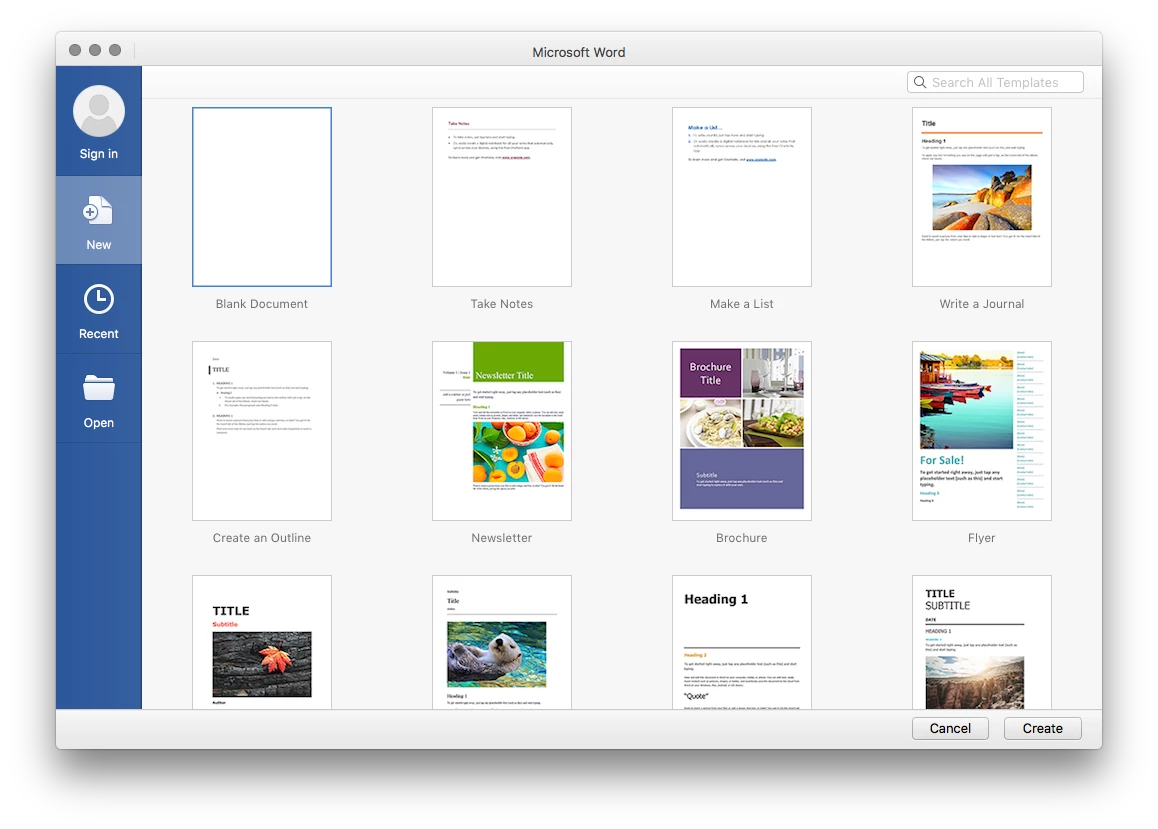Open the Recent clock icon
This screenshot has height=829, width=1158.
coord(98,300)
